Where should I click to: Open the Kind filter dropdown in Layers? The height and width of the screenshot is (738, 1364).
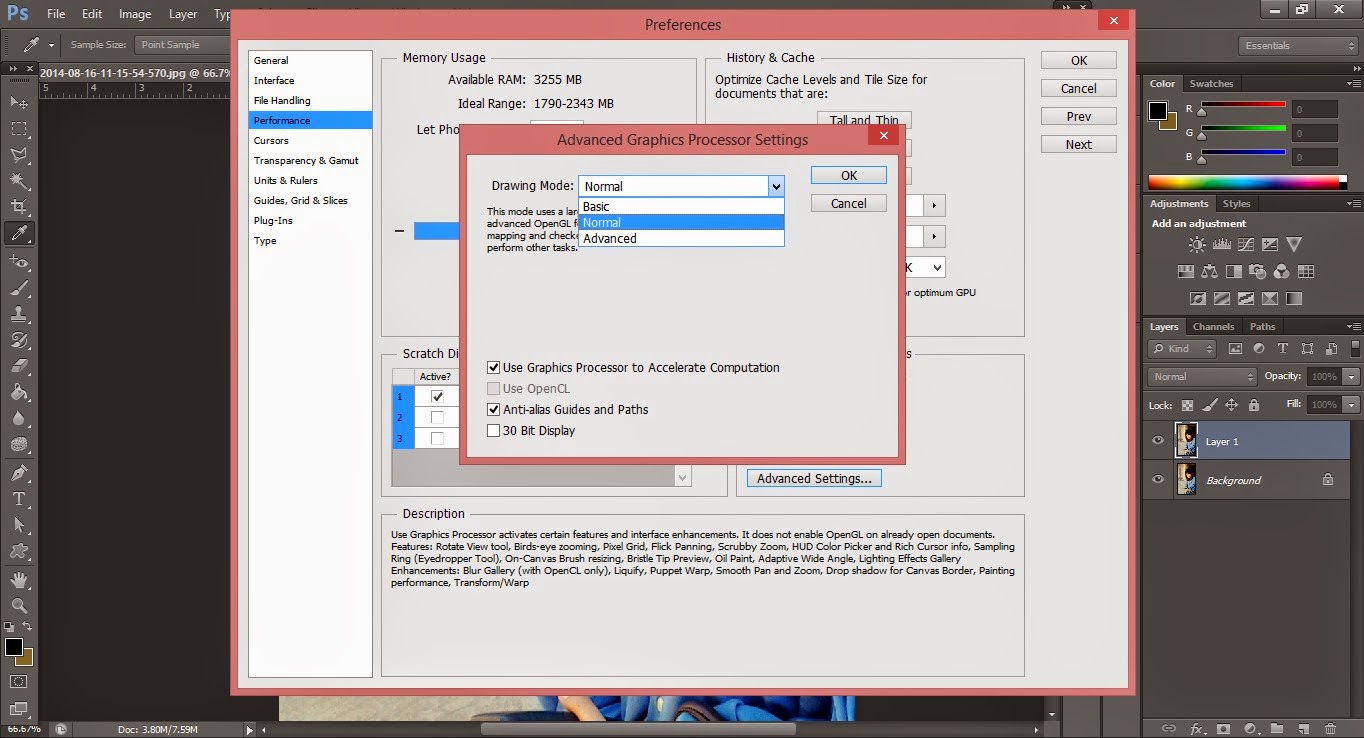1183,349
